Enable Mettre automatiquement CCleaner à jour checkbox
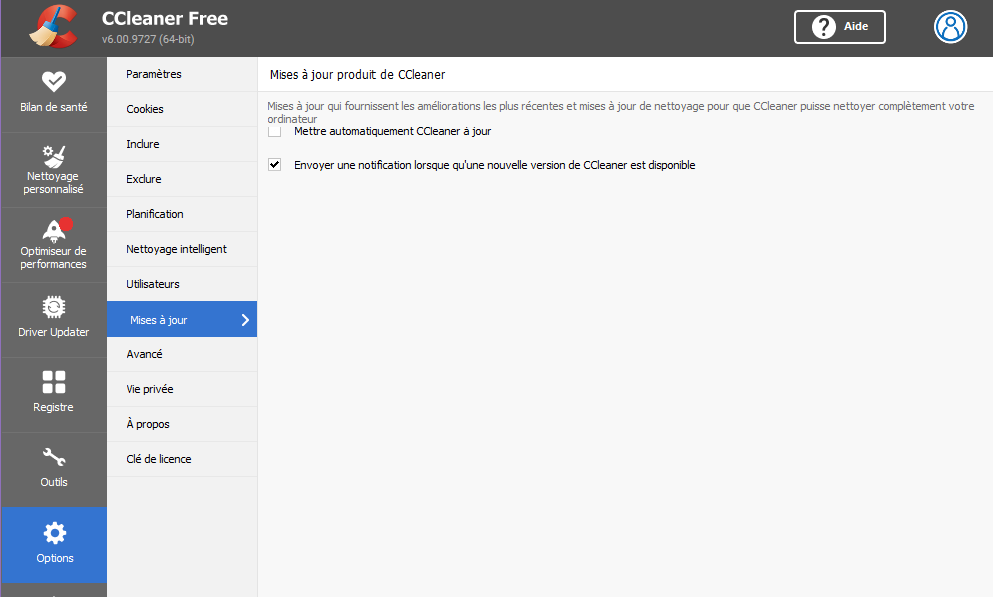 click(274, 131)
